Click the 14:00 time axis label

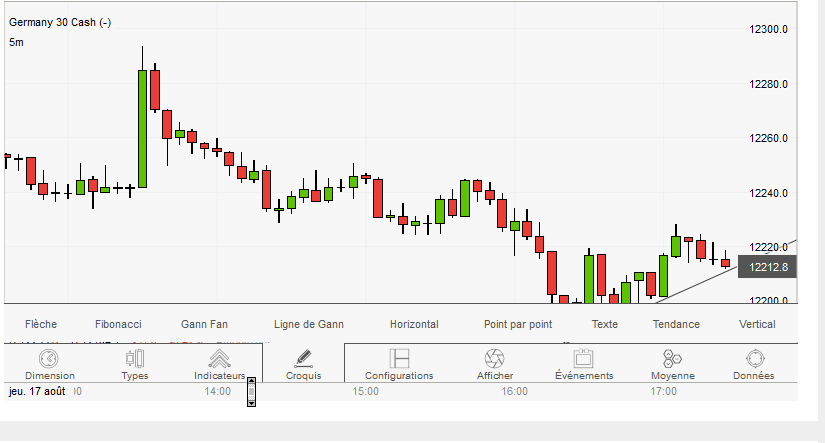click(x=217, y=391)
